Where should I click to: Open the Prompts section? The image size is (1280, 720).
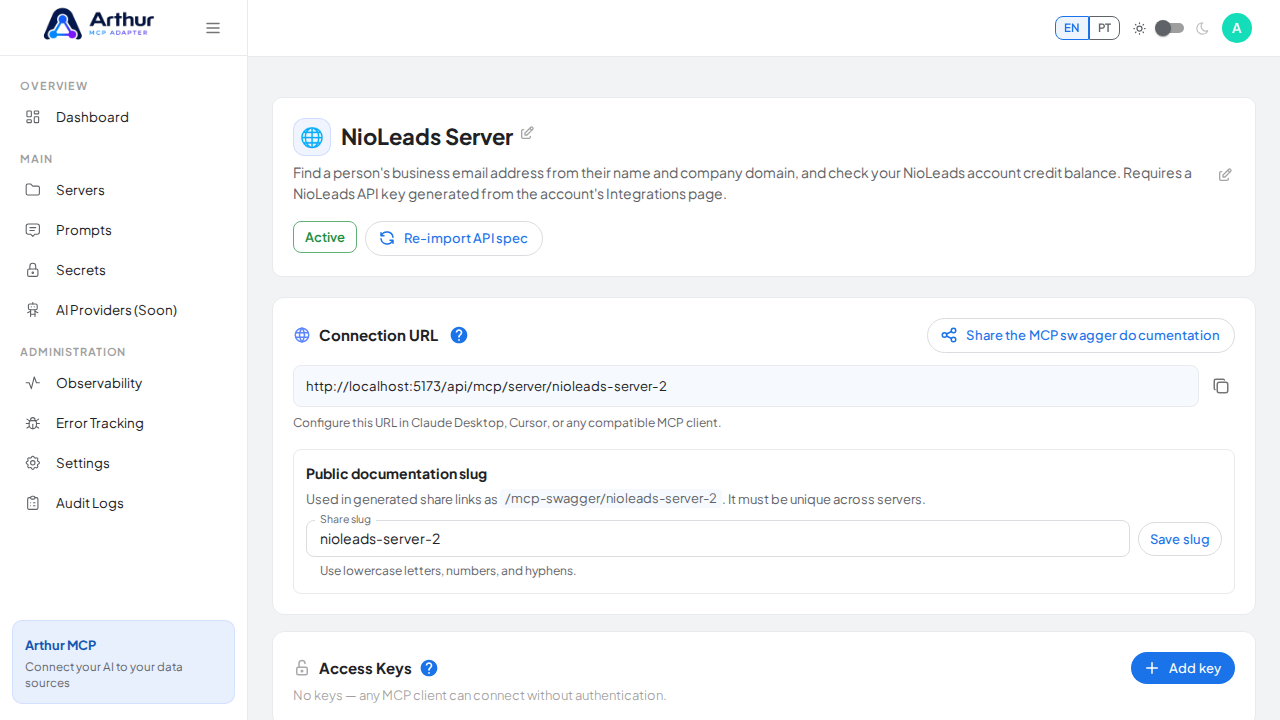[x=124, y=230]
